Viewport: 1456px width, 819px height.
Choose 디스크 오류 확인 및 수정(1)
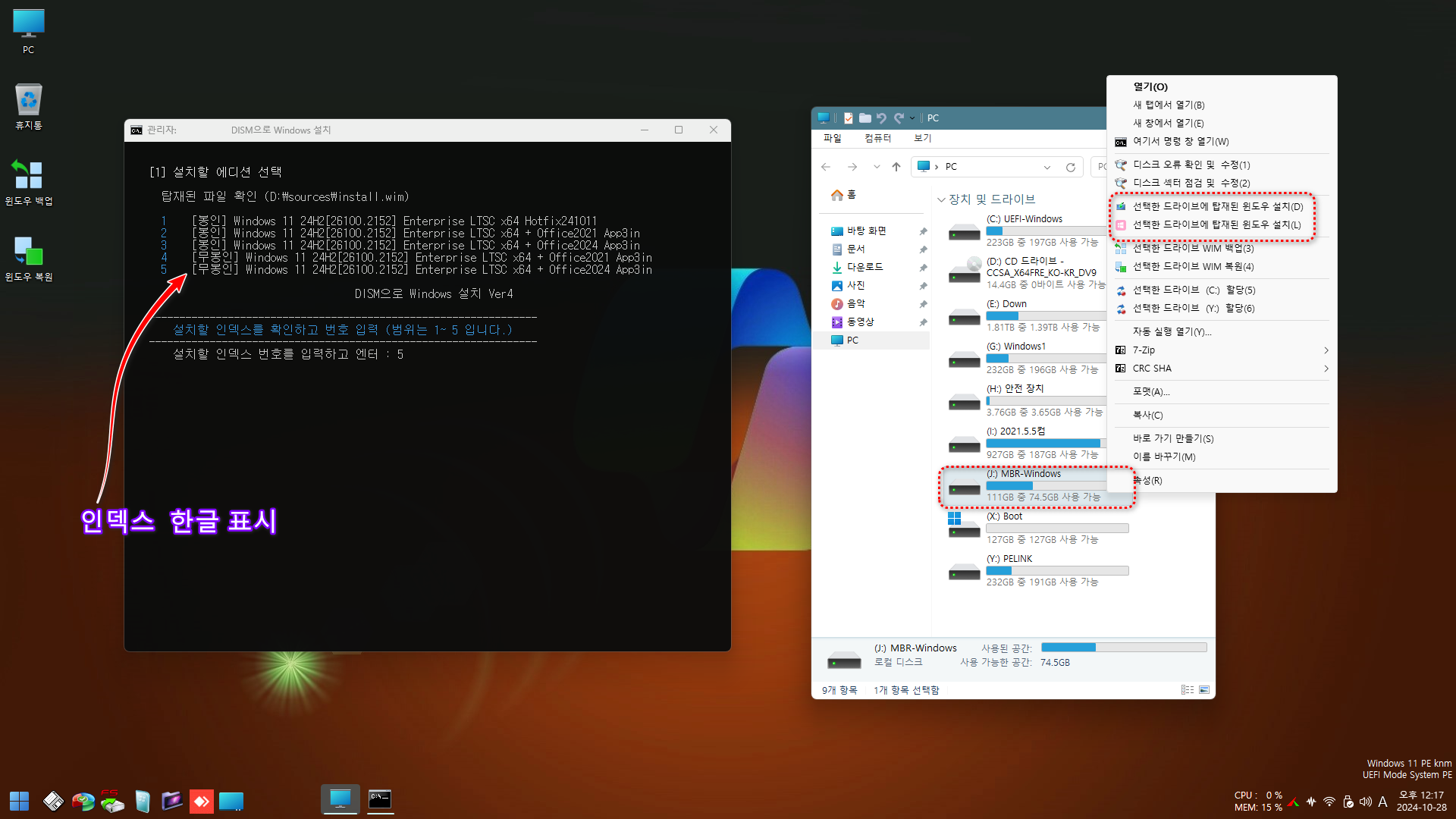click(x=1221, y=165)
